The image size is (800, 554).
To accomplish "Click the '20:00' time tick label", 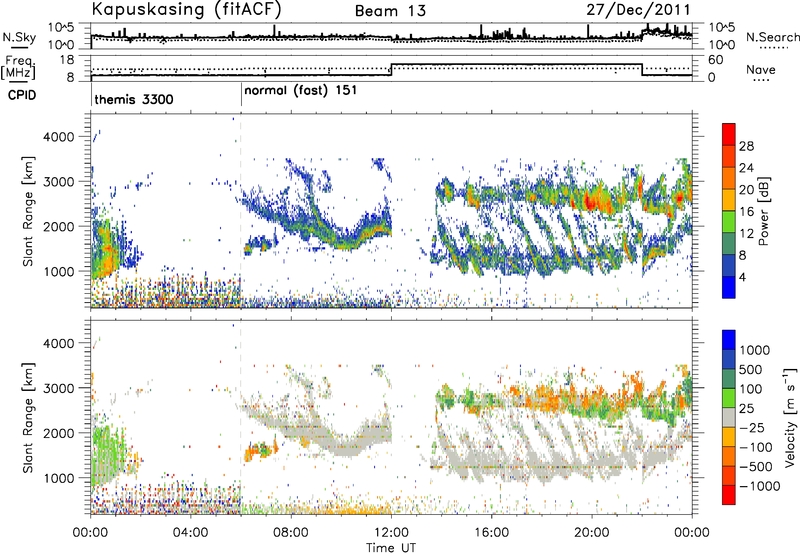I will [592, 533].
